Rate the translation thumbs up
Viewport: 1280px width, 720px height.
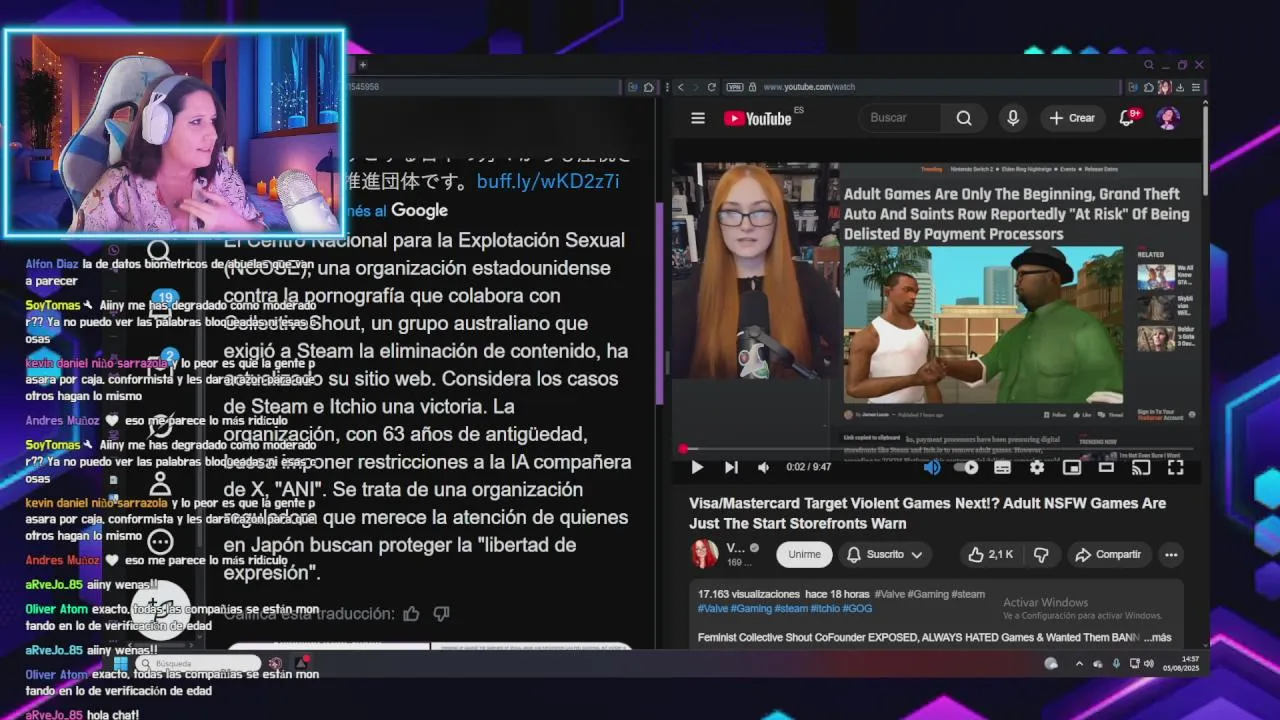pos(411,613)
